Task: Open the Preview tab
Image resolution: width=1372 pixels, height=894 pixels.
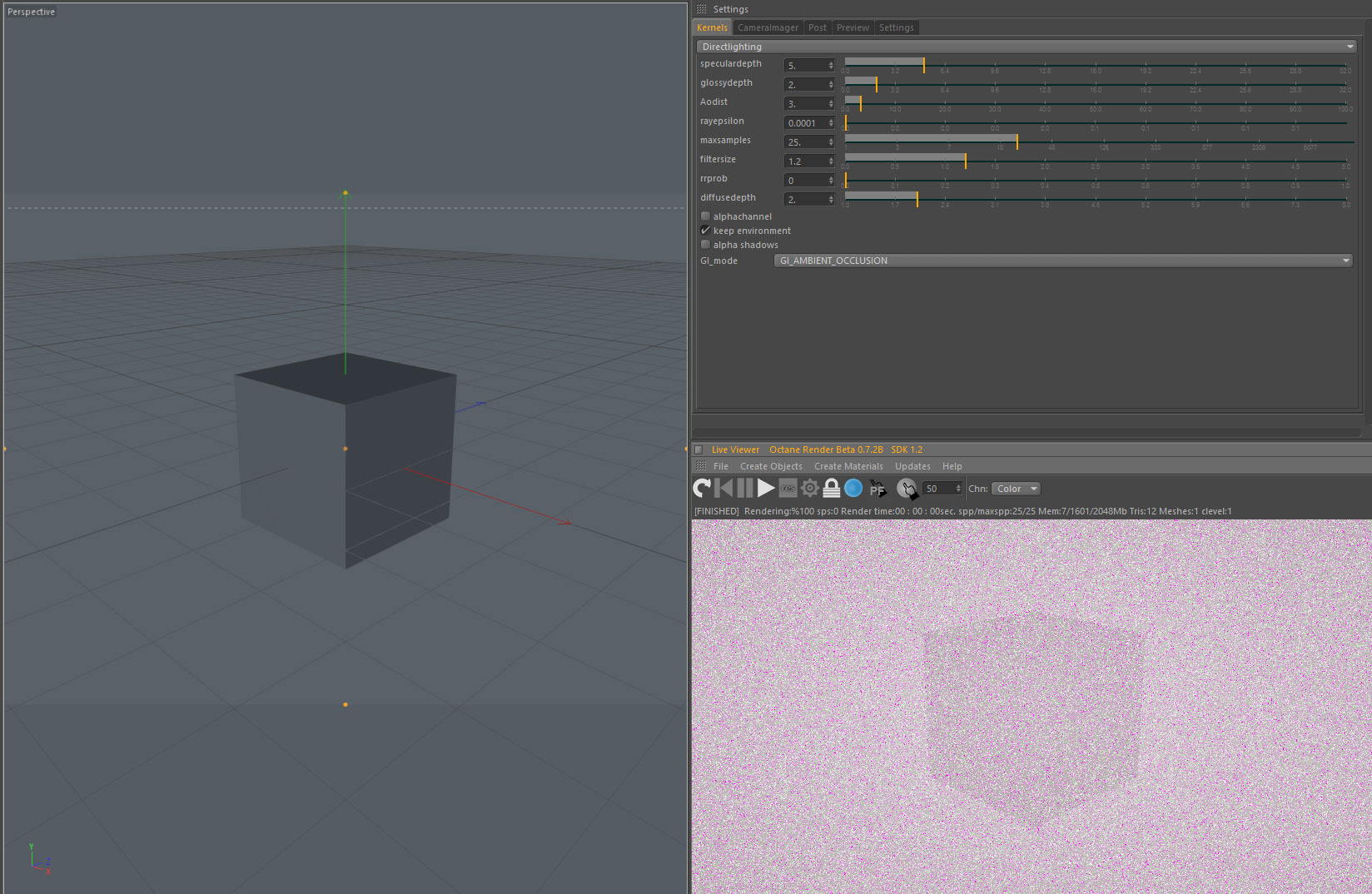Action: point(853,27)
